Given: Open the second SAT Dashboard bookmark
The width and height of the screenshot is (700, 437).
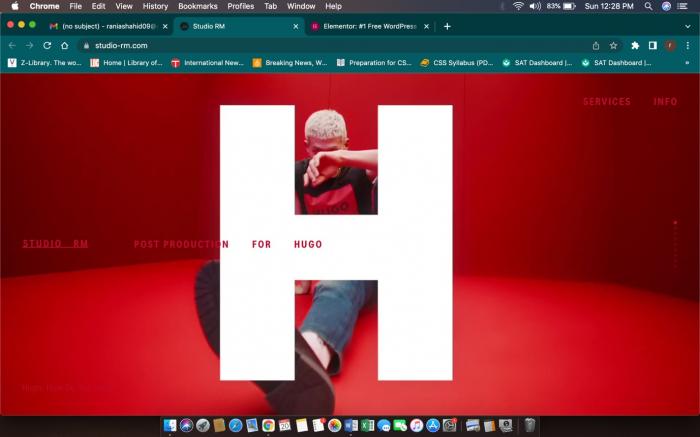Looking at the screenshot, I should [x=617, y=63].
